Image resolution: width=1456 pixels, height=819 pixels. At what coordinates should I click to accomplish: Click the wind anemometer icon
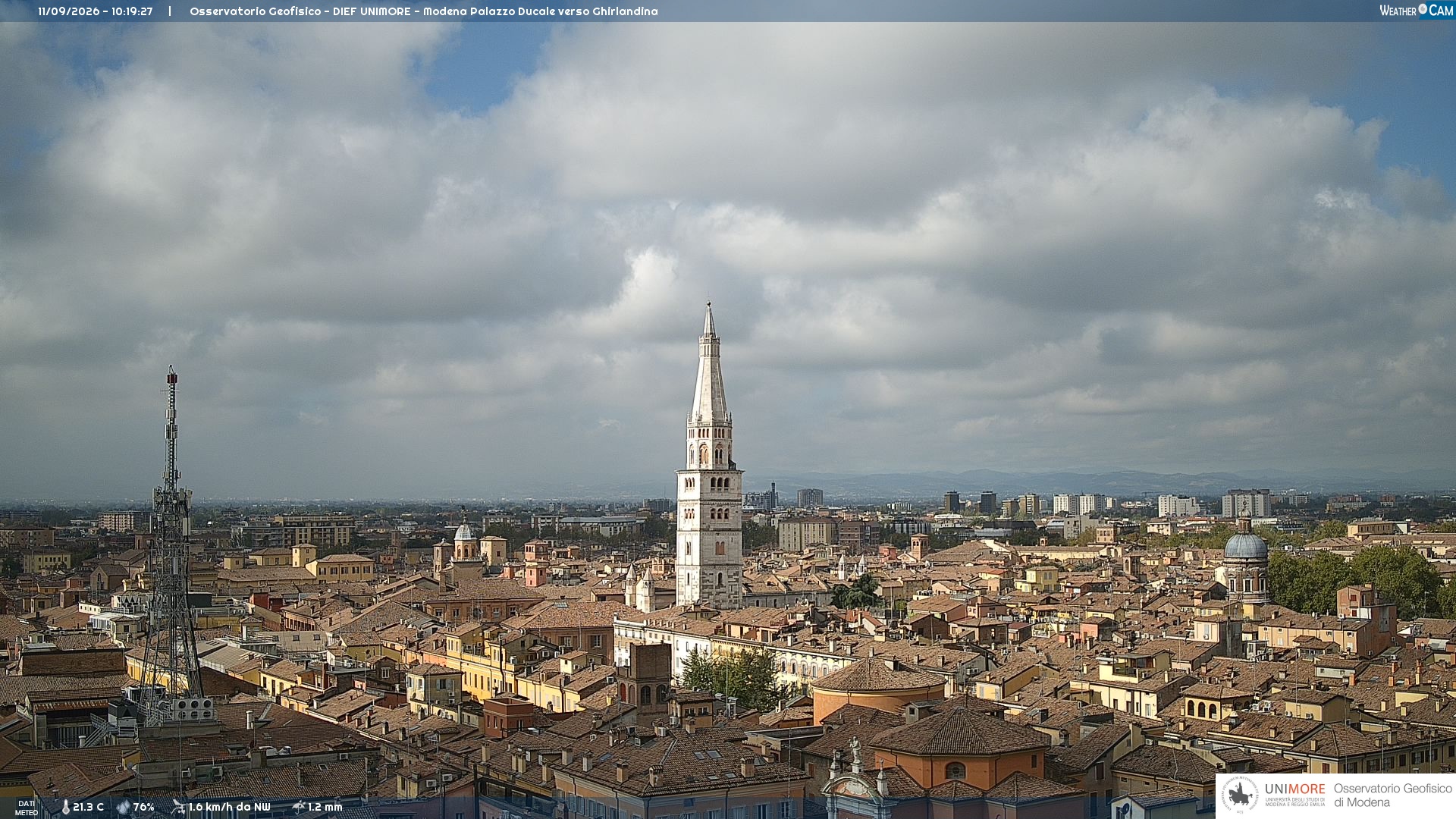178,807
